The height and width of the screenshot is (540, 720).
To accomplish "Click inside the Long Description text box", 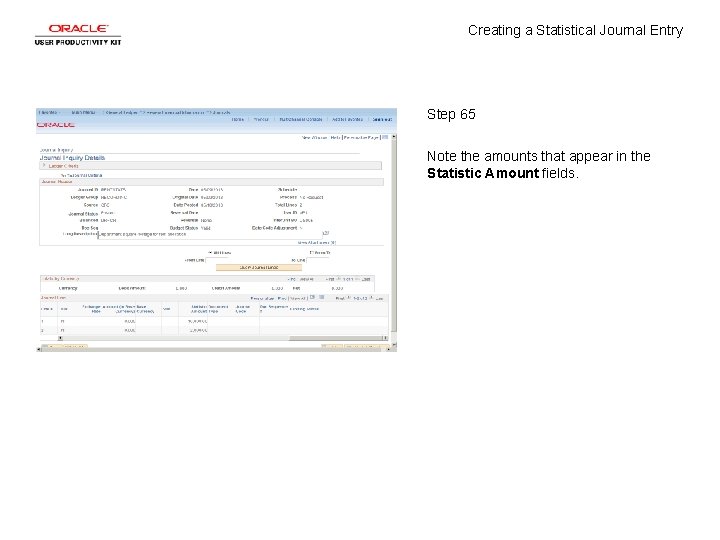I will (x=210, y=234).
